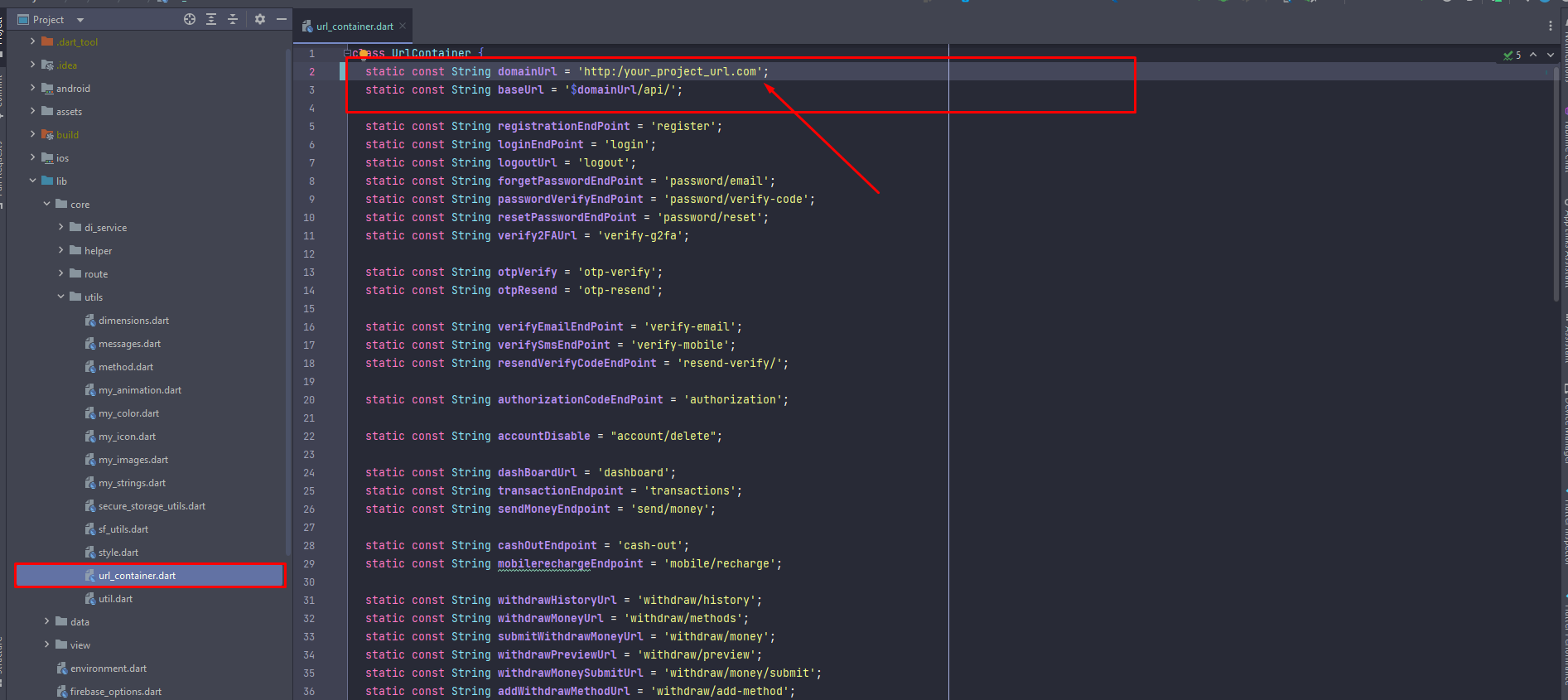
Task: Expand the android folder
Action: (33, 88)
